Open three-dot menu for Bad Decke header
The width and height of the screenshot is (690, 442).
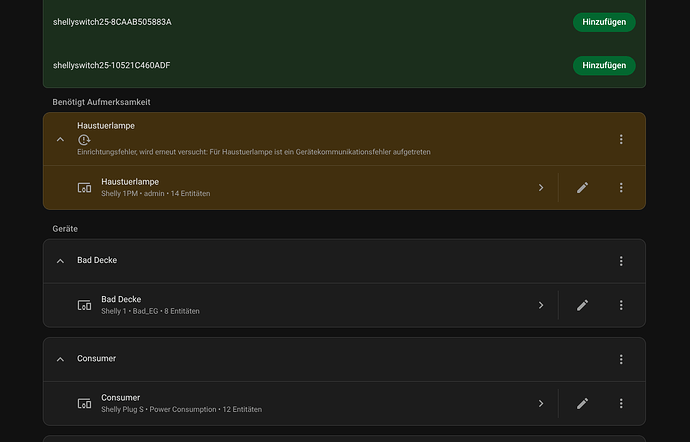coord(621,261)
